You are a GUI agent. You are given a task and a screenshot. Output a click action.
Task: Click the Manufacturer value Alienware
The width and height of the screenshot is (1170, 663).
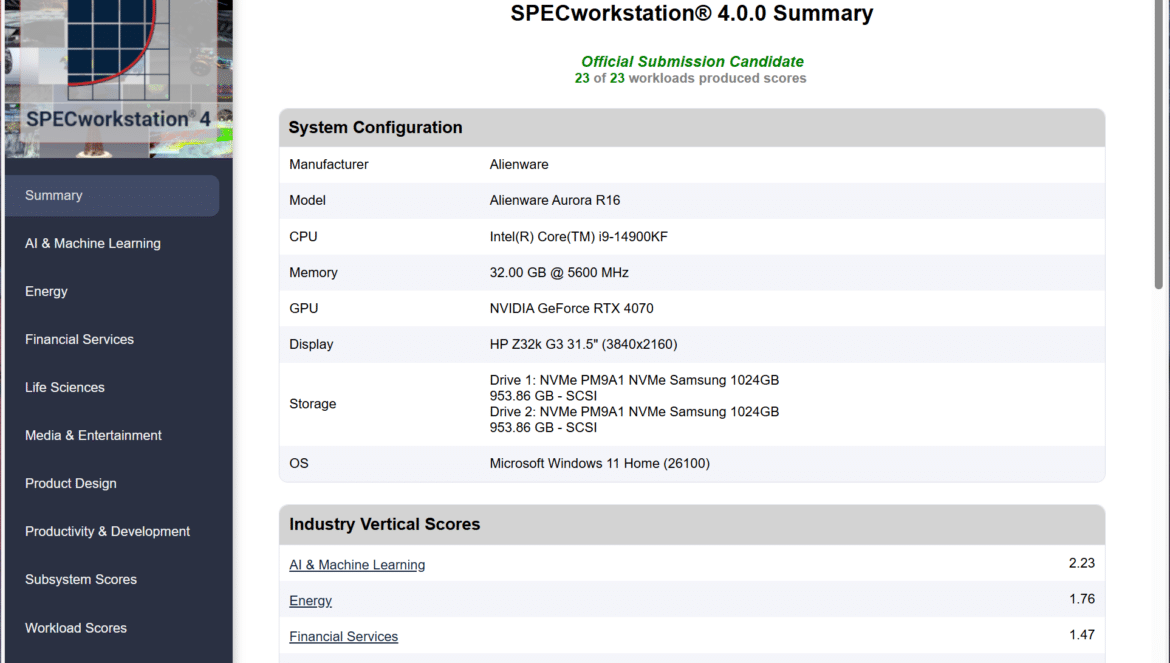point(519,164)
